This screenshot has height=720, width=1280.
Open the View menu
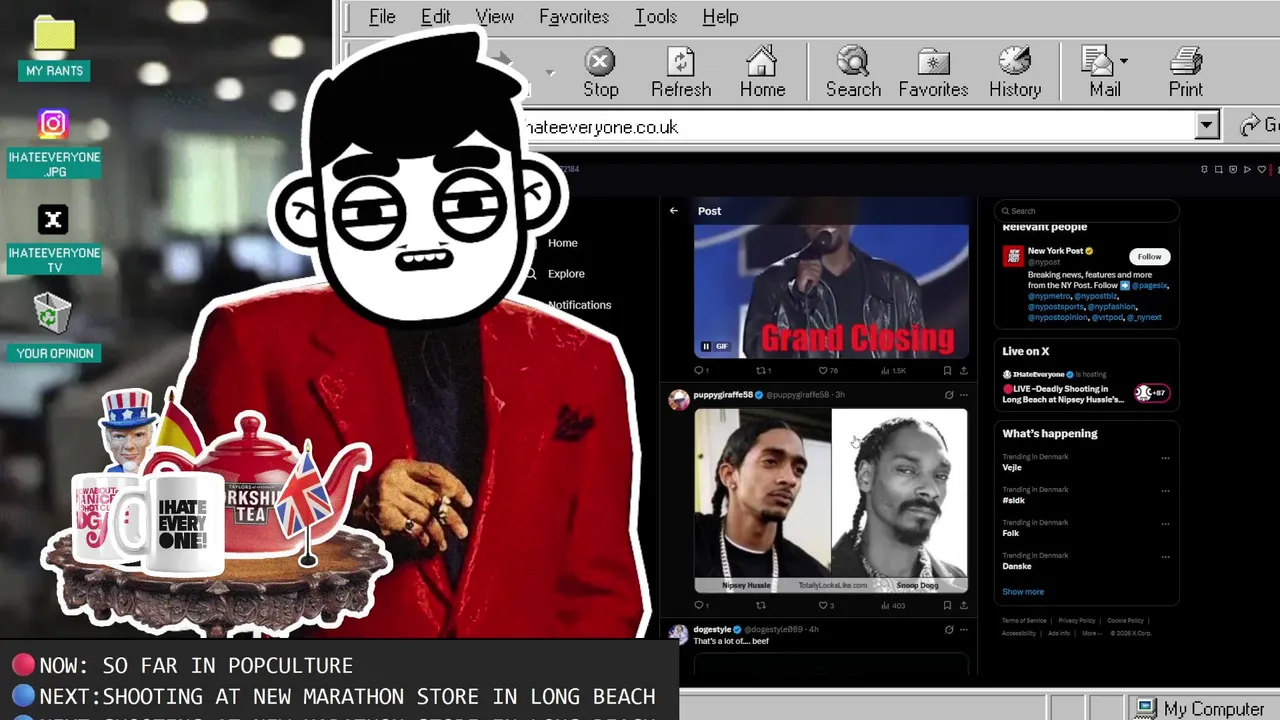tap(494, 17)
